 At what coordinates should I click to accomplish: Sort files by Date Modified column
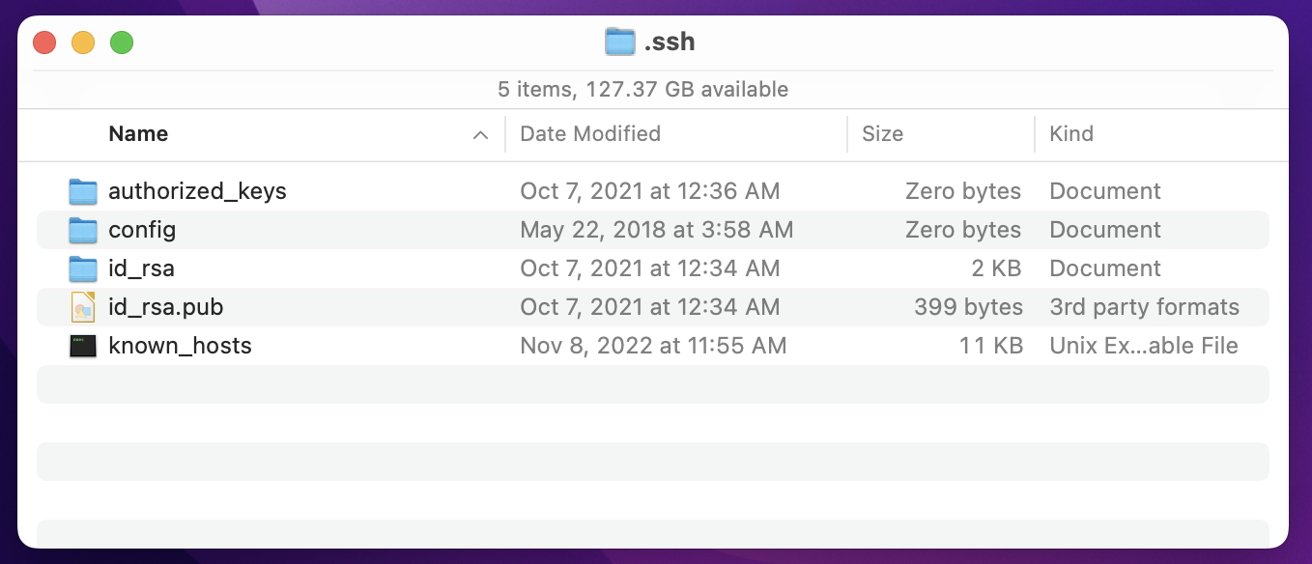[590, 134]
